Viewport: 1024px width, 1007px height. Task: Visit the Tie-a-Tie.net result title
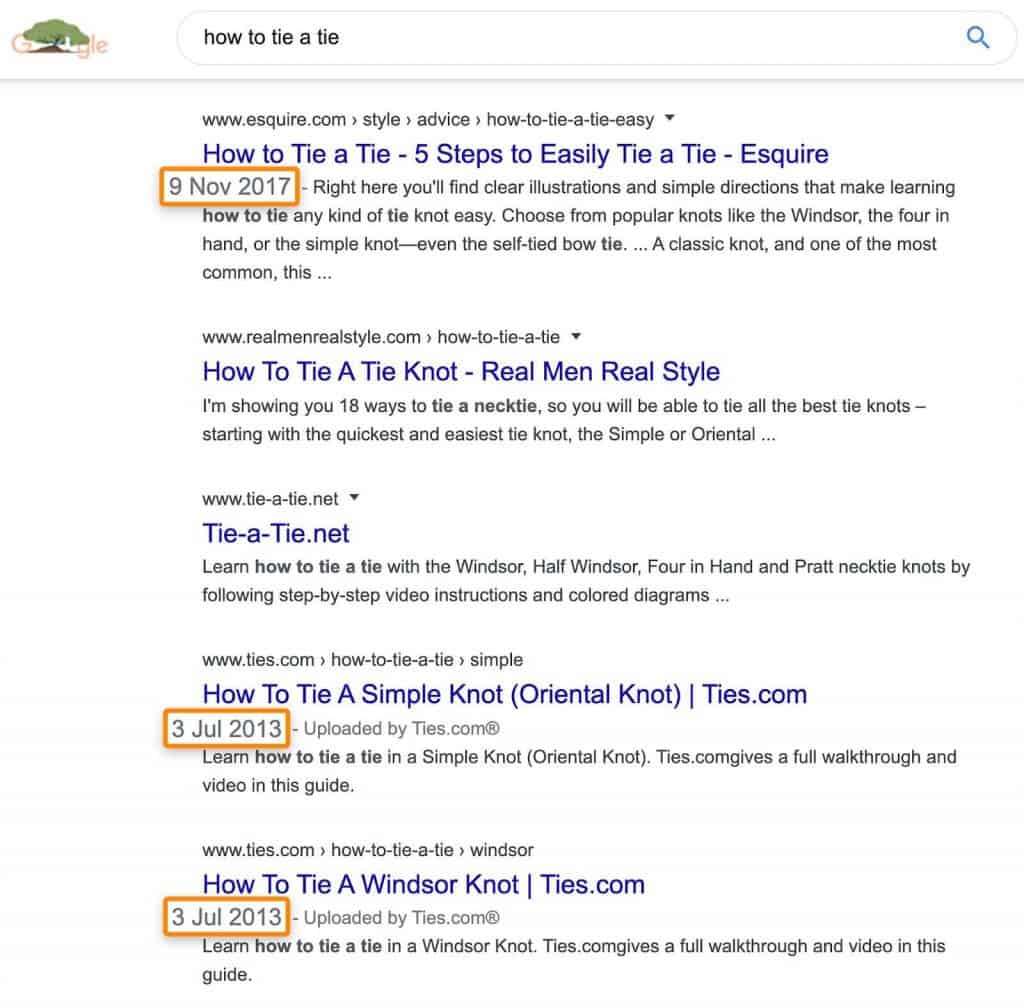pyautogui.click(x=276, y=533)
